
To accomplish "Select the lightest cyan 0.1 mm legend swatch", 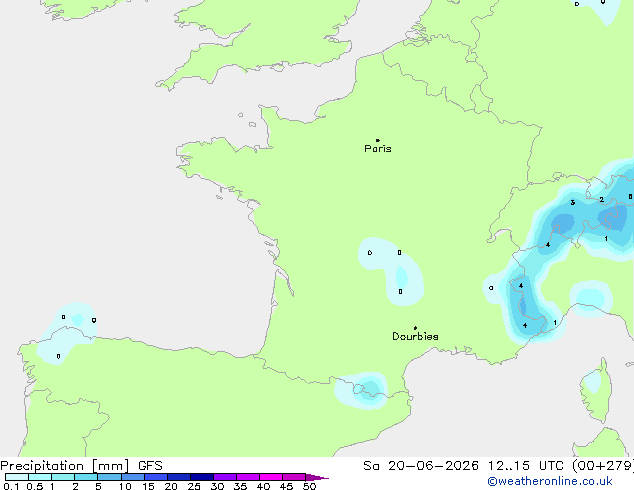I will [x=17, y=477].
